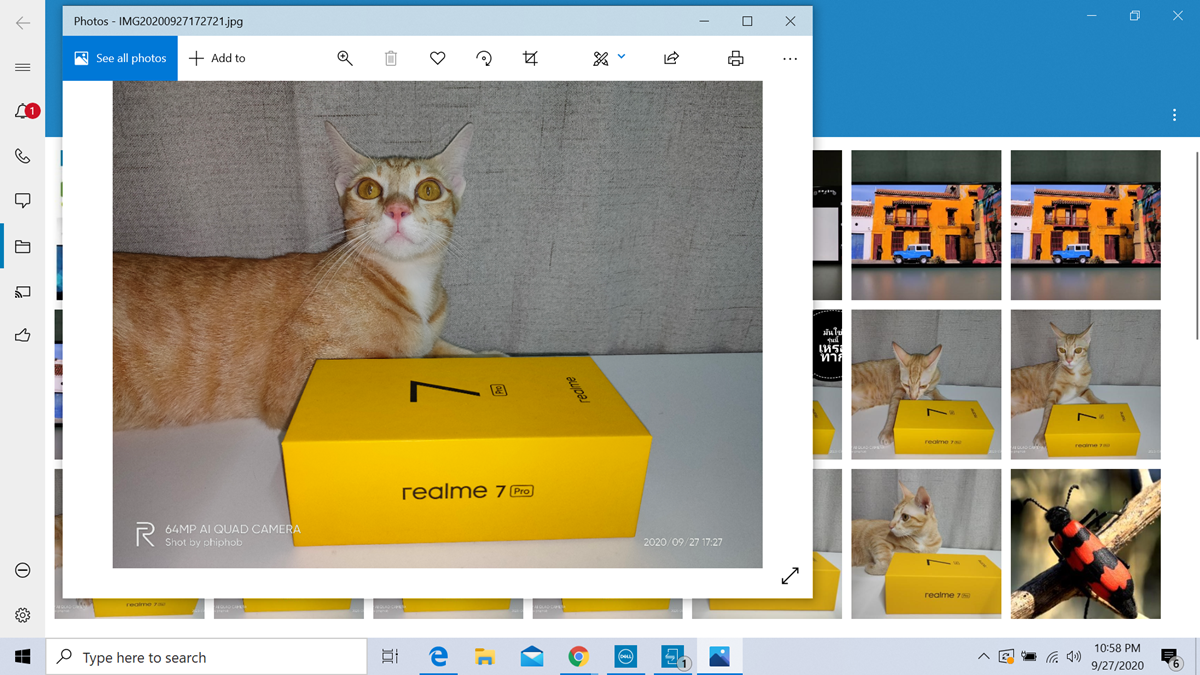
Task: Enter full screen with the diagonal arrows icon
Action: coord(790,576)
